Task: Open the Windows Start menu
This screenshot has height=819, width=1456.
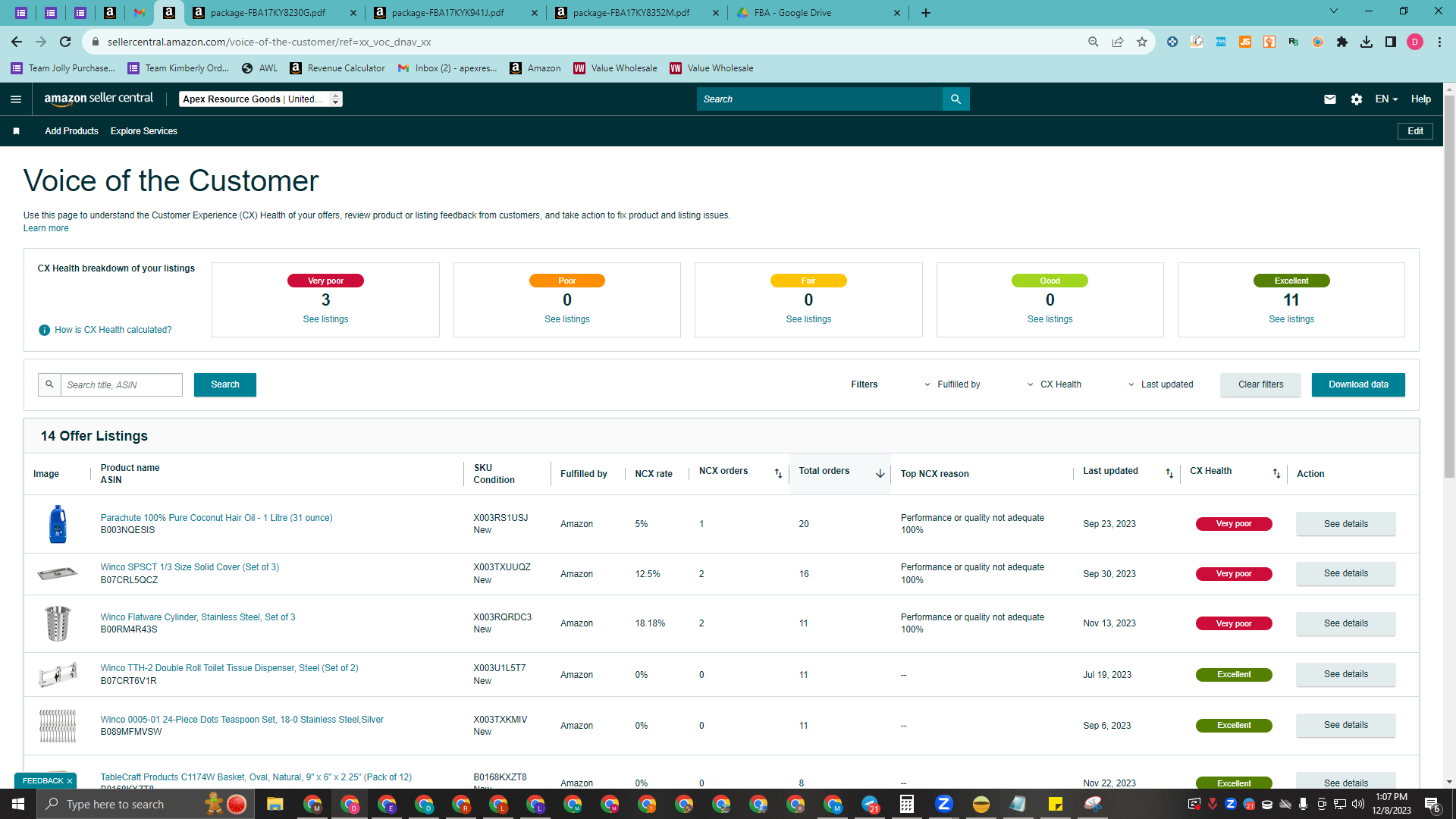Action: pyautogui.click(x=18, y=804)
